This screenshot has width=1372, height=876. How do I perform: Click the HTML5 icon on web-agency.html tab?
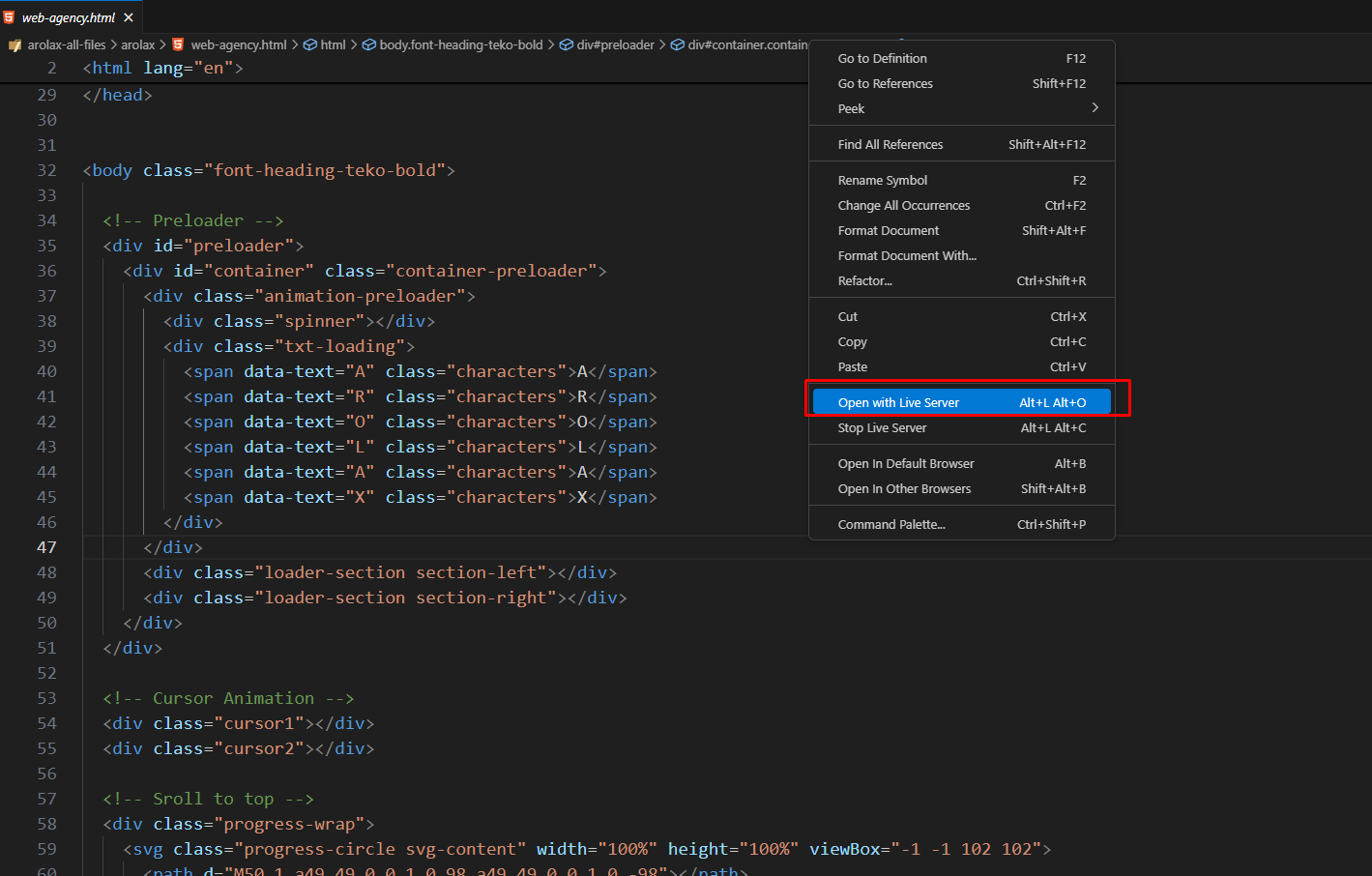tap(9, 17)
